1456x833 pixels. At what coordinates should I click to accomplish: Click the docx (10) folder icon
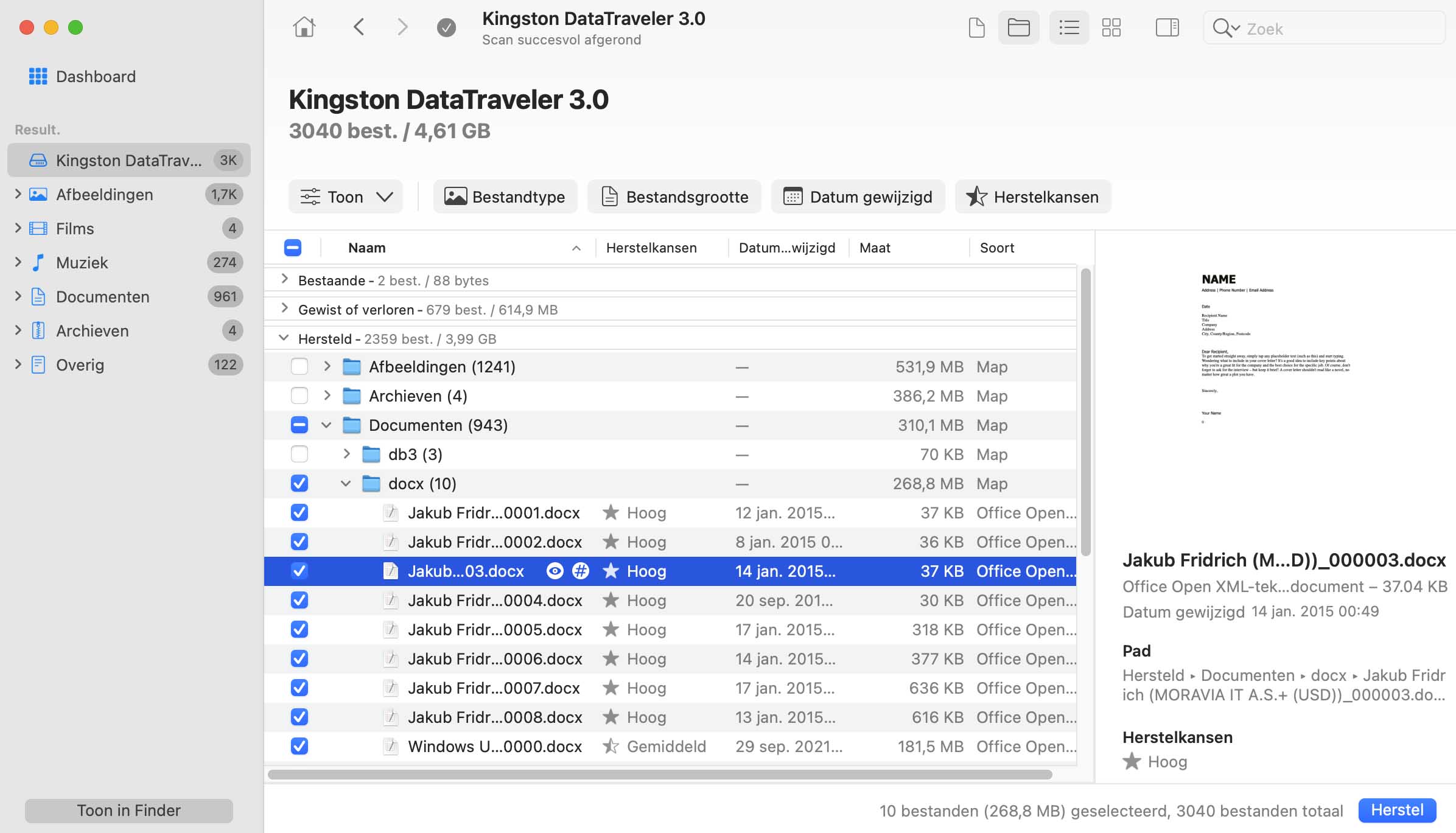tap(371, 484)
